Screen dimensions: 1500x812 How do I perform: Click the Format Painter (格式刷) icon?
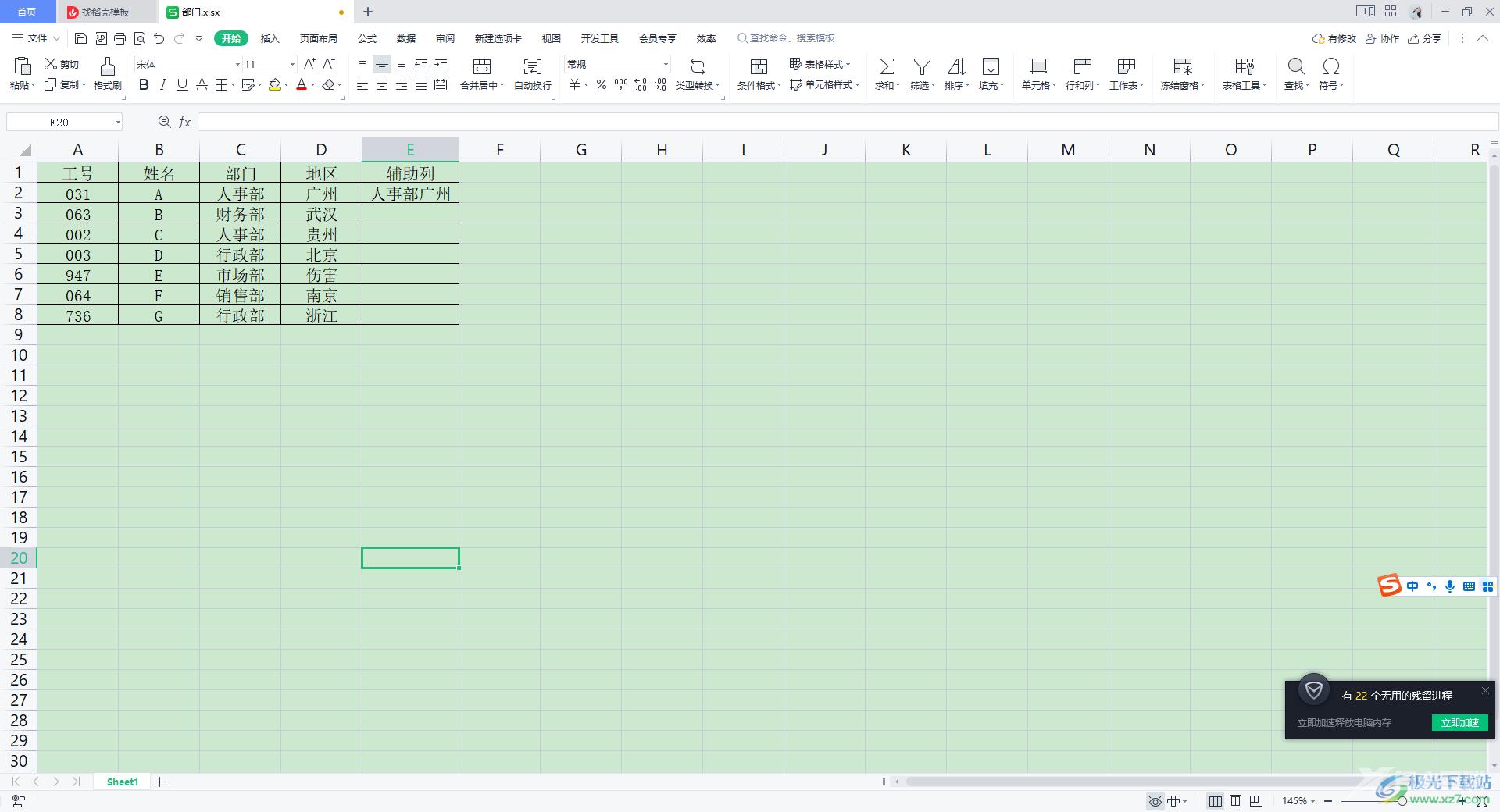point(108,66)
